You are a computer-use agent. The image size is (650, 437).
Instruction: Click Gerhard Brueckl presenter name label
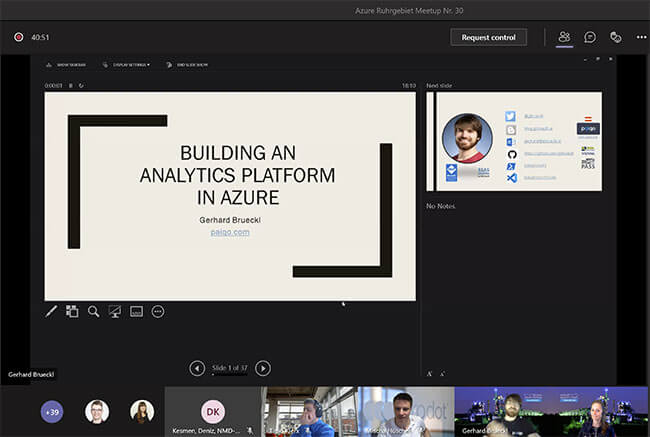click(x=31, y=374)
